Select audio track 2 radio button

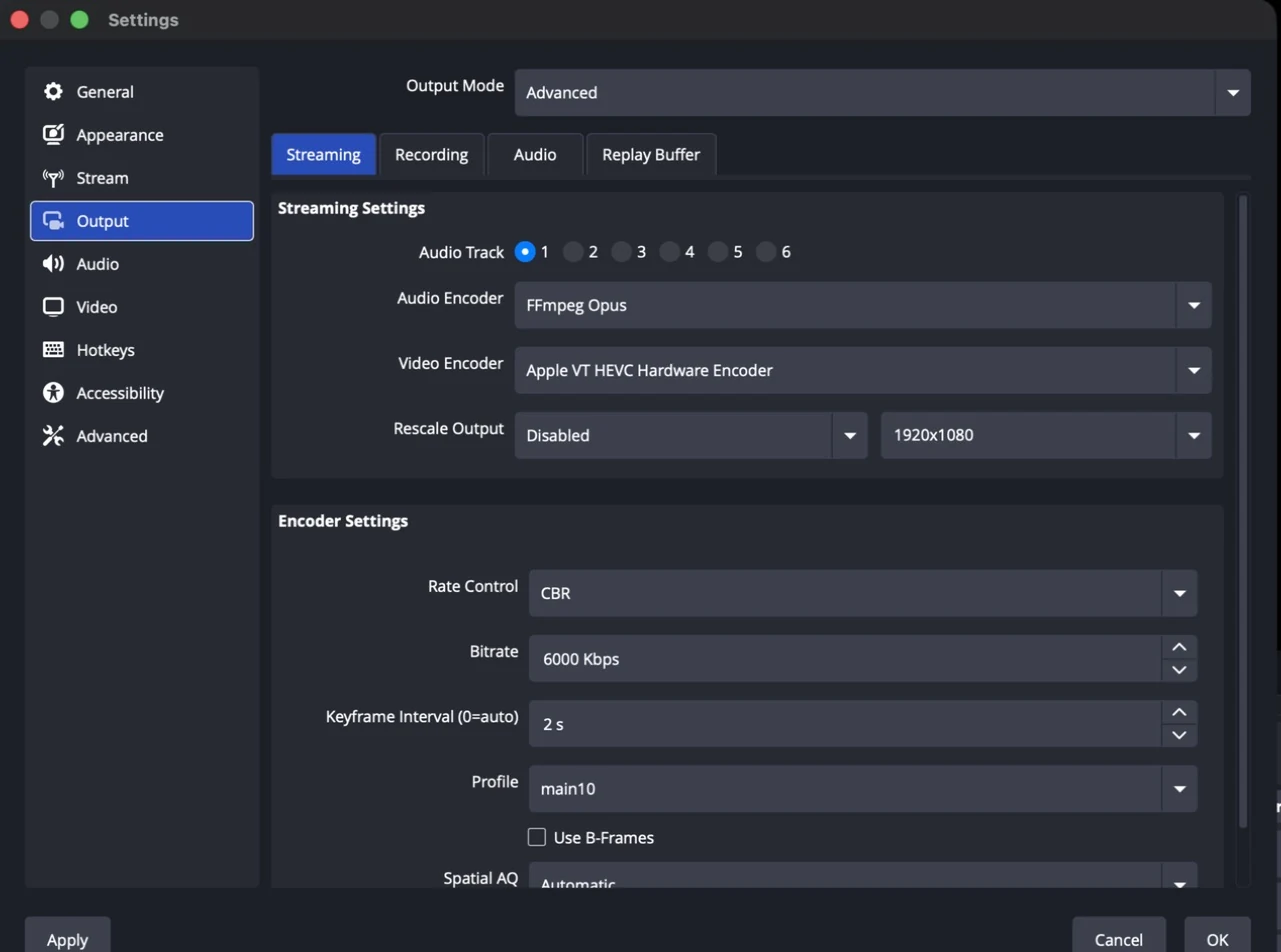[573, 252]
